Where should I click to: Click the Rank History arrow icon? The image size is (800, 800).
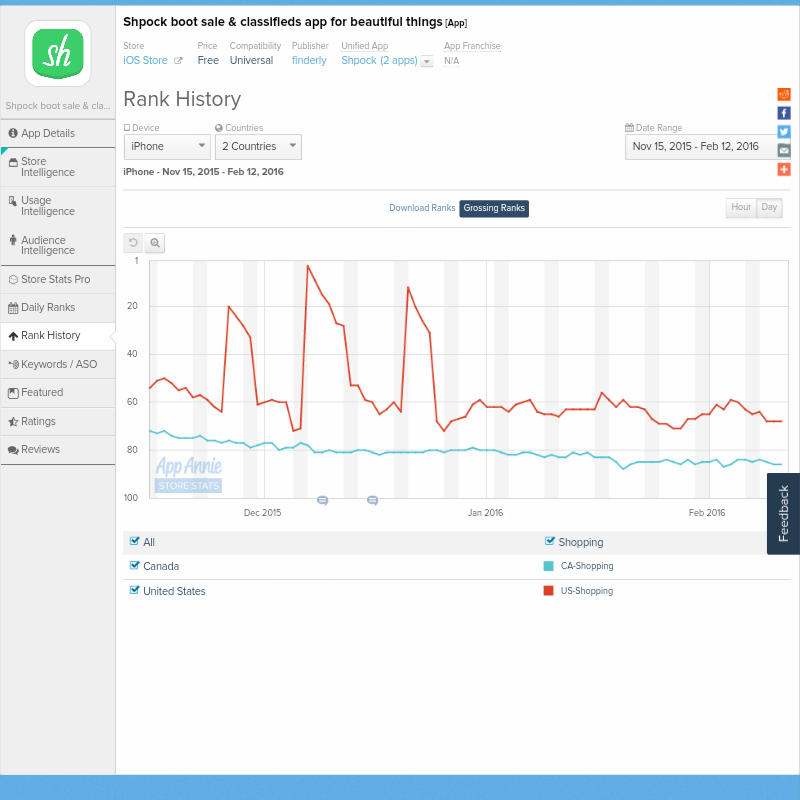coord(13,336)
